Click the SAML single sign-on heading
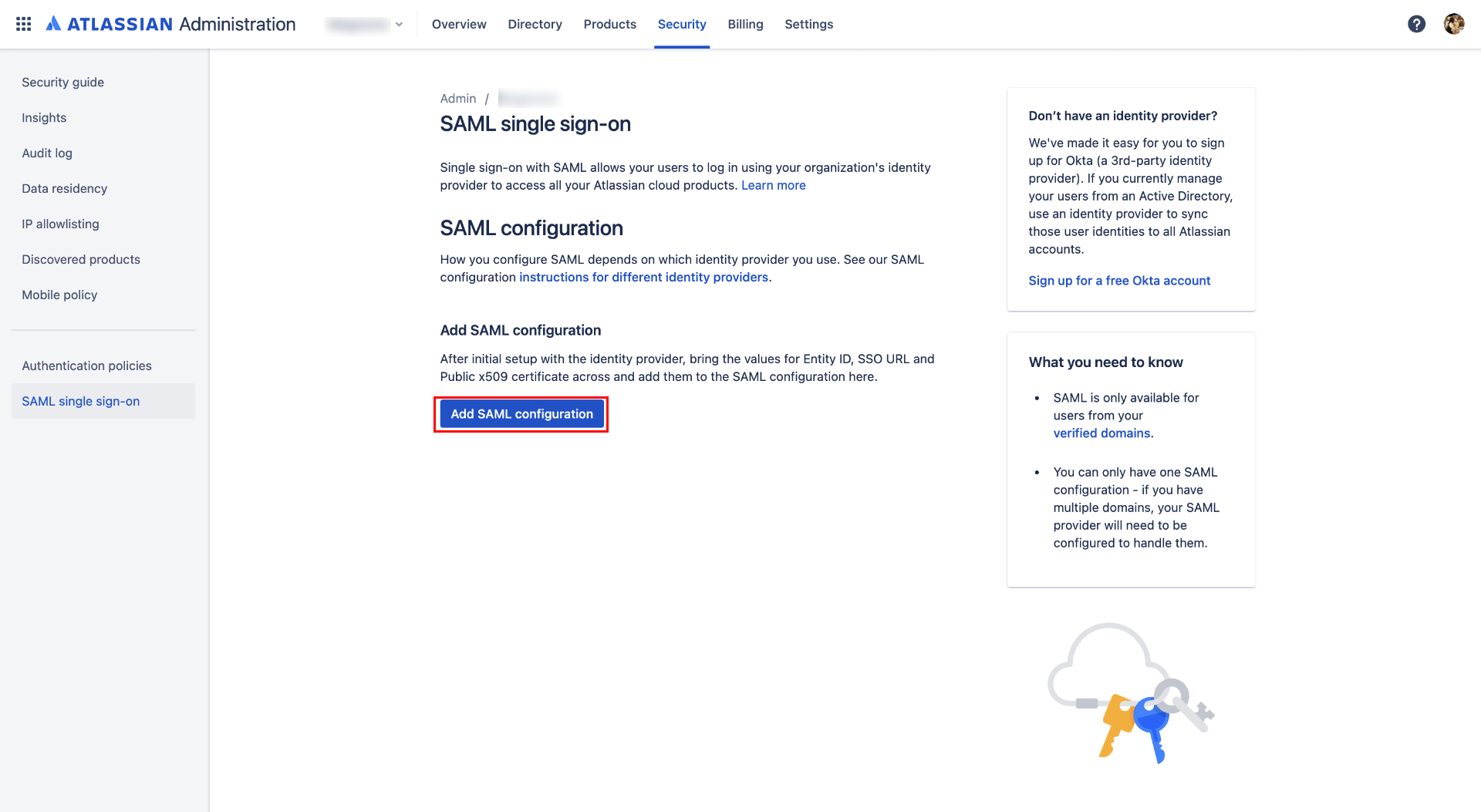The image size is (1481, 812). pyautogui.click(x=535, y=125)
